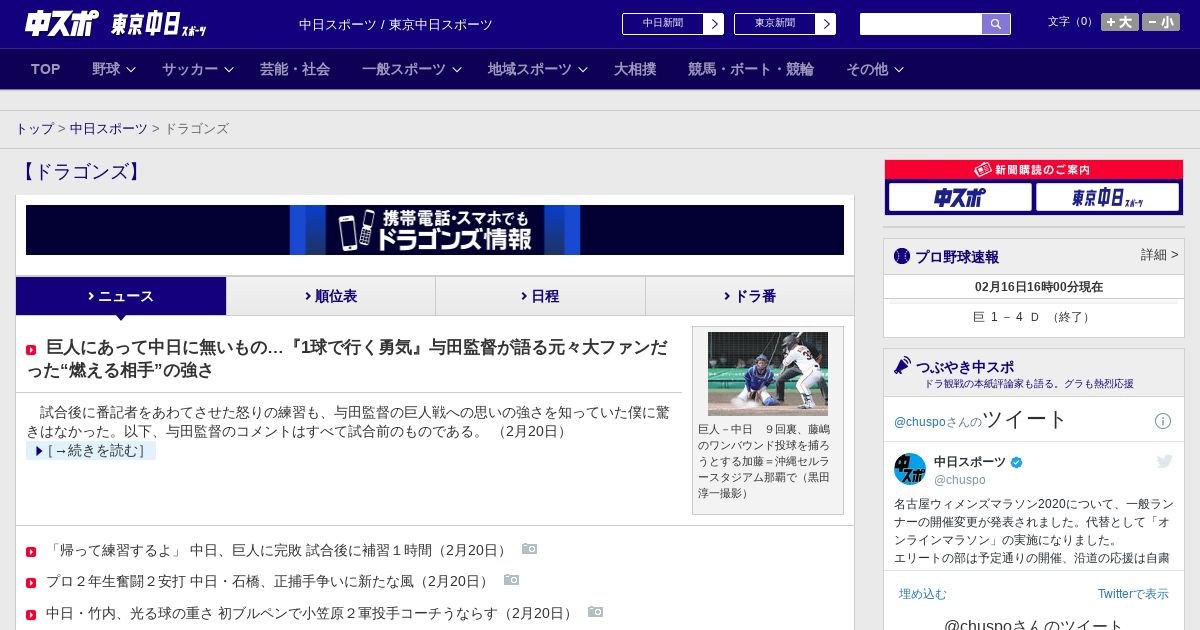Click the 巨 1-4 D (終了) score line
This screenshot has height=630, width=1200.
point(1034,317)
